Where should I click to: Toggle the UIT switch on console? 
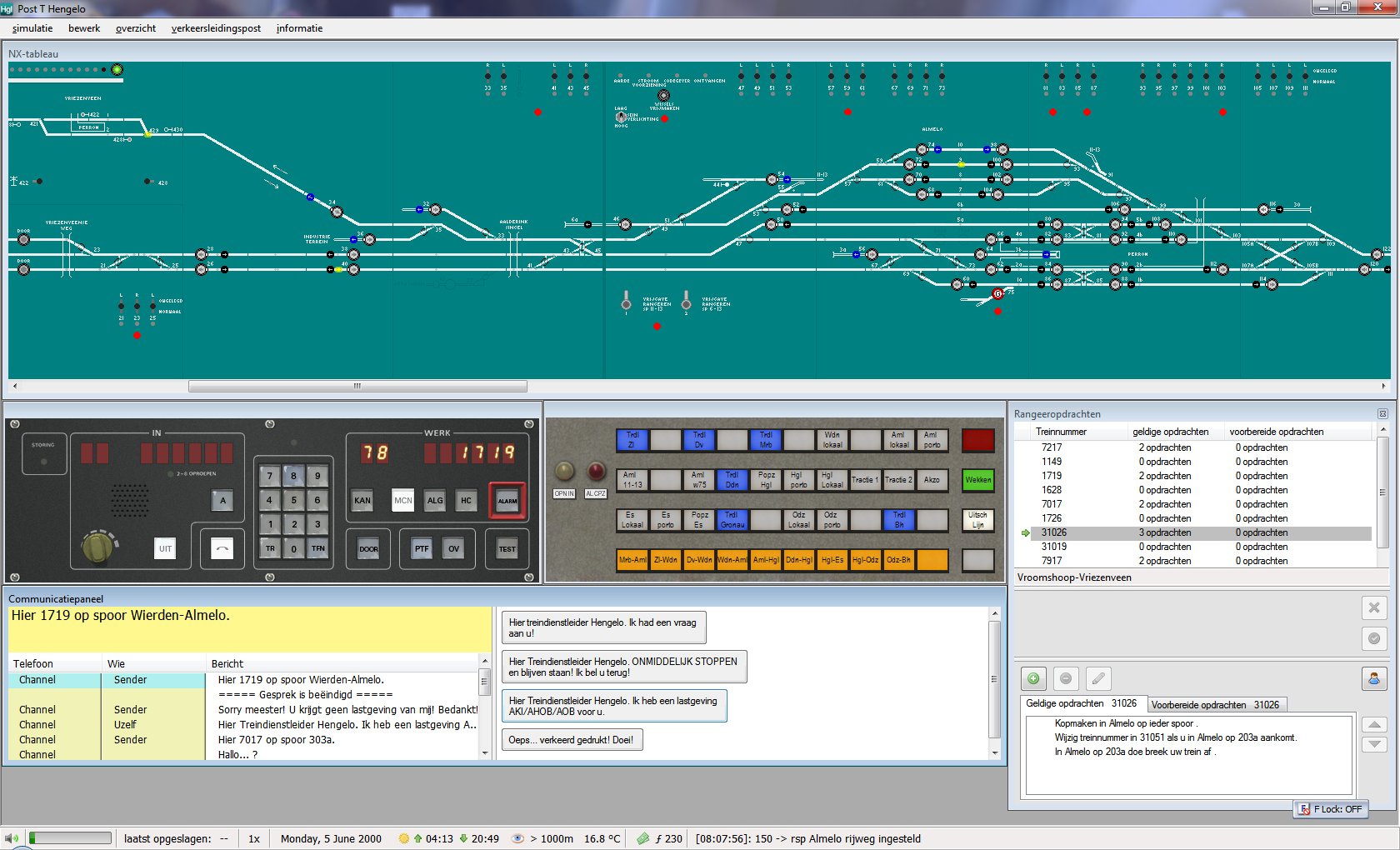(x=165, y=548)
